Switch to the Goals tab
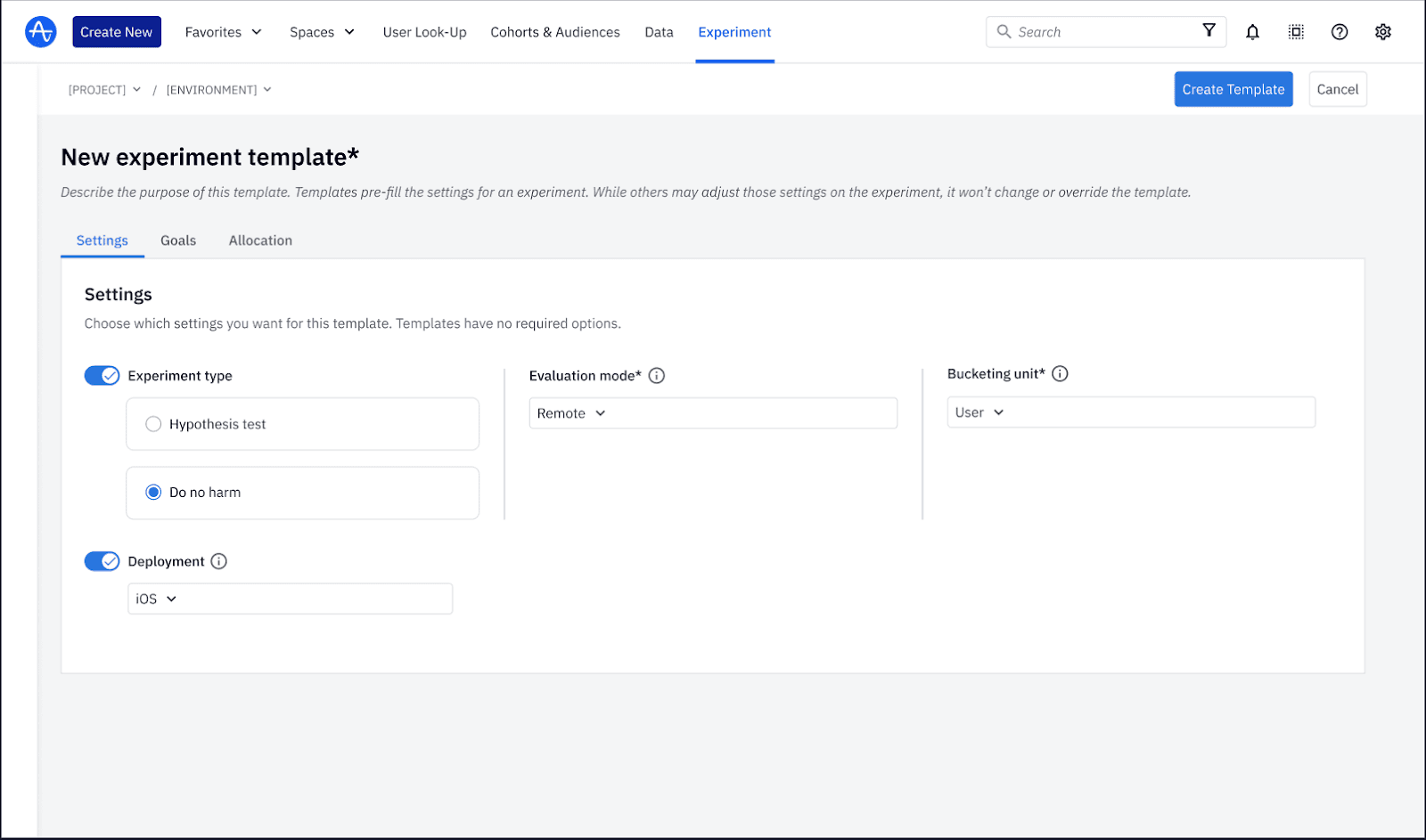 [178, 240]
